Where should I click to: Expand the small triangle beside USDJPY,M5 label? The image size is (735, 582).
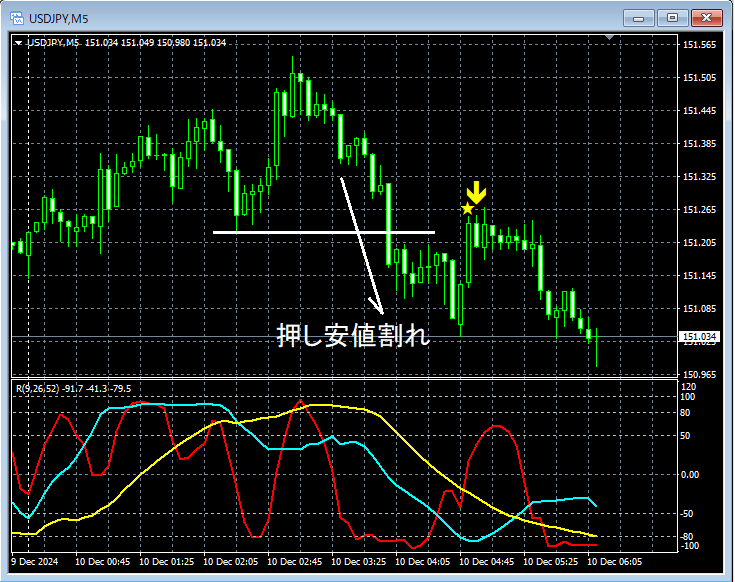[x=18, y=43]
